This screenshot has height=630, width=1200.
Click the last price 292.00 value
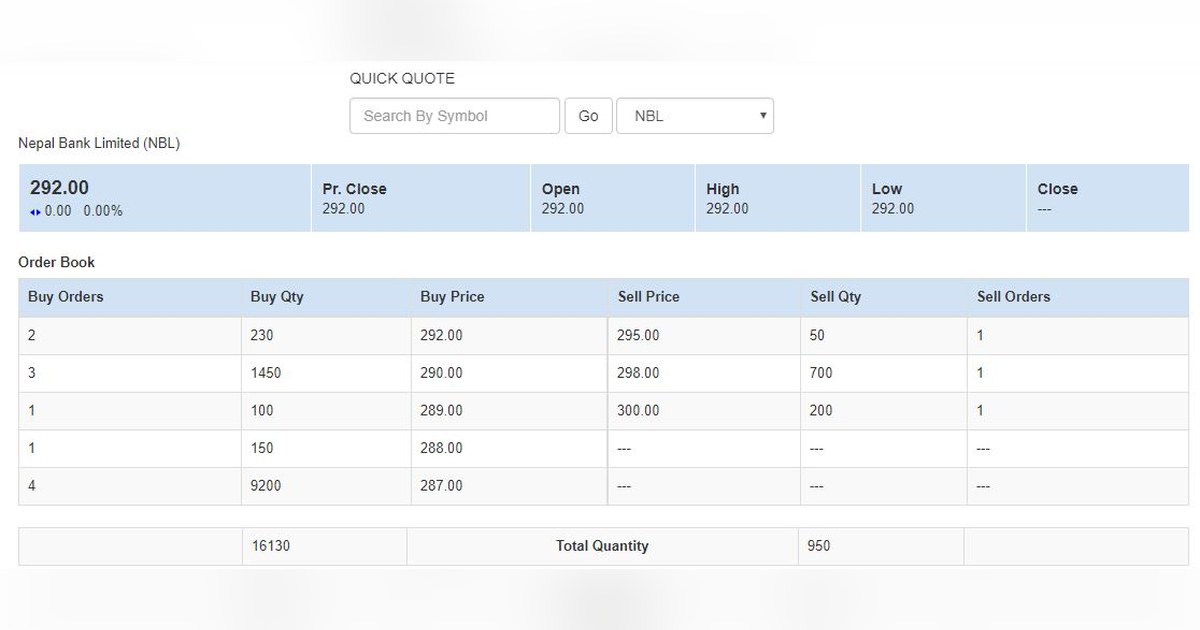[x=59, y=188]
